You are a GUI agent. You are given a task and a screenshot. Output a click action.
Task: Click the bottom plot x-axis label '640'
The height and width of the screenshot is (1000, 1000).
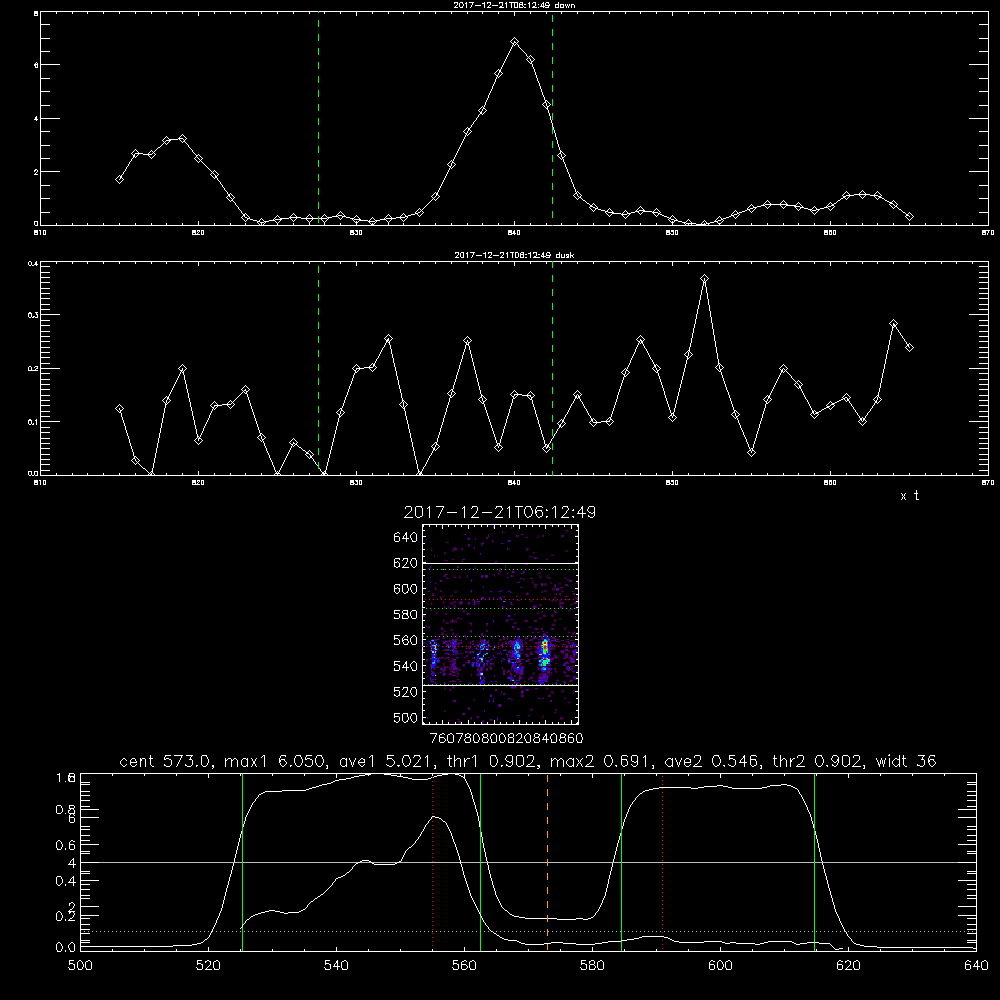point(976,966)
